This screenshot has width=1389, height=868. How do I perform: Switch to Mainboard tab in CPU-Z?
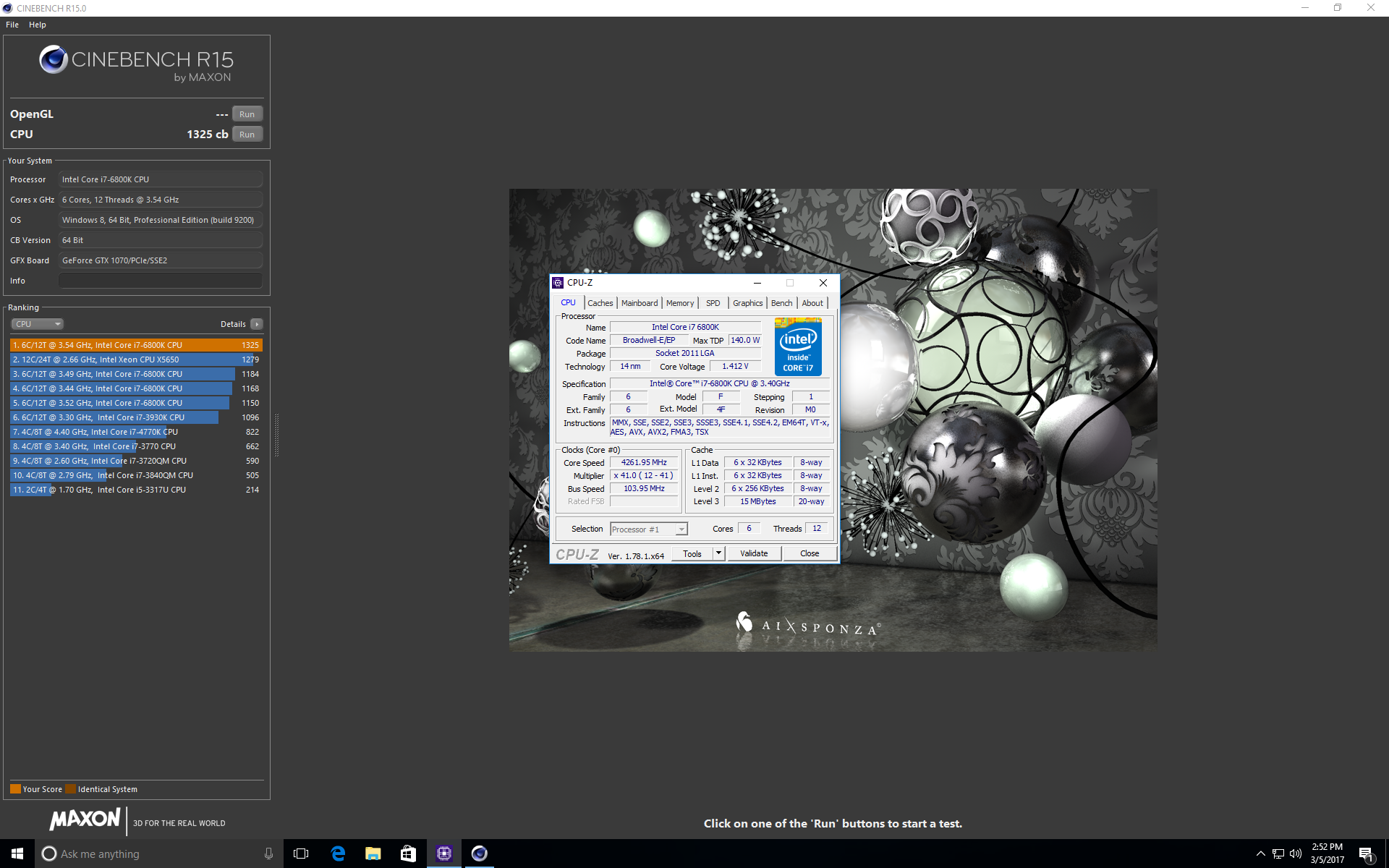coord(640,303)
